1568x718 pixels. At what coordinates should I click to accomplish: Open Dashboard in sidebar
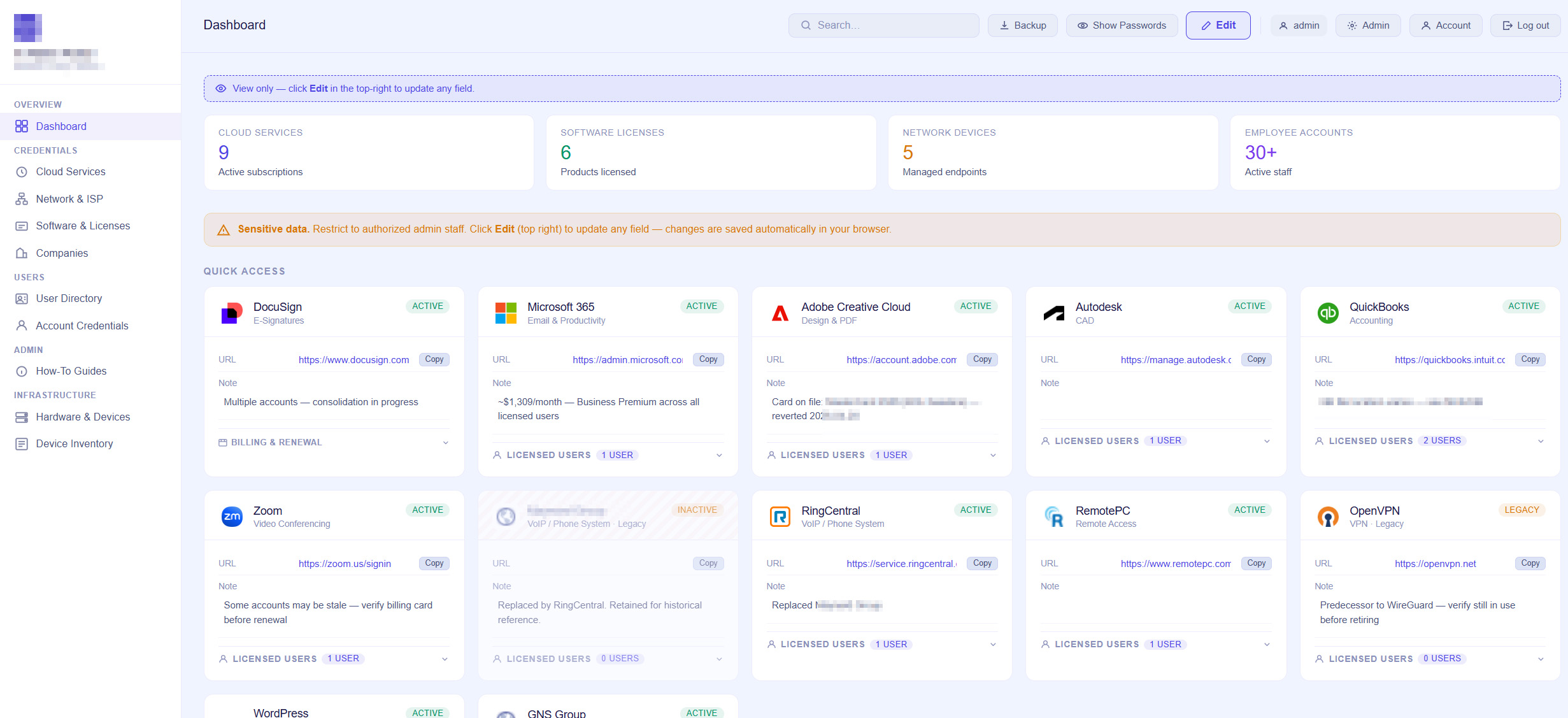coord(90,126)
